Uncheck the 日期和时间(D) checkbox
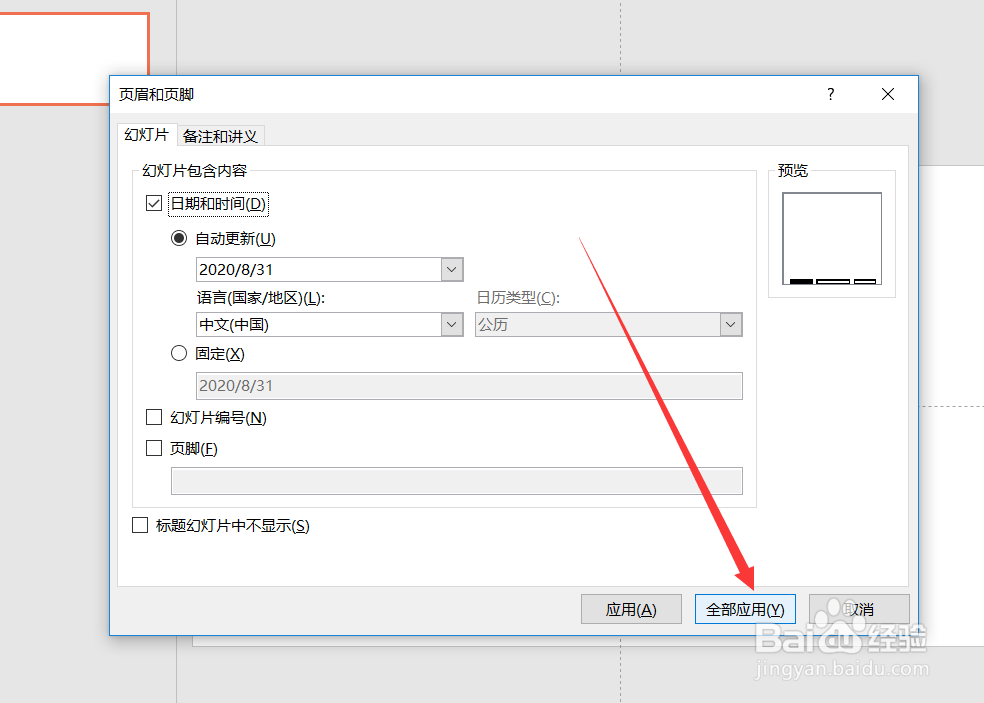Viewport: 984px width, 703px height. click(153, 203)
